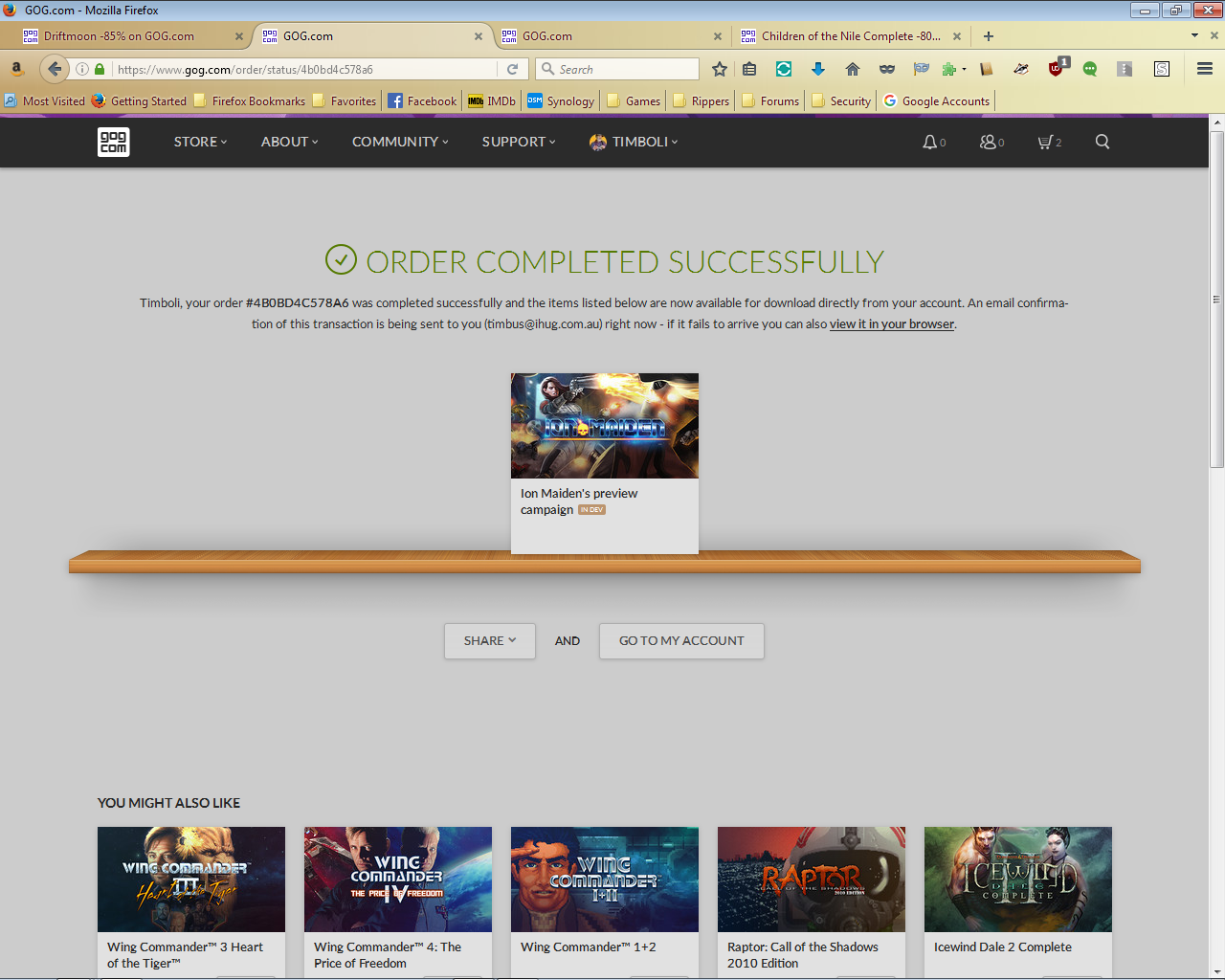The width and height of the screenshot is (1225, 980).
Task: Click the Ion Maiden's preview campaign title
Action: coord(579,501)
